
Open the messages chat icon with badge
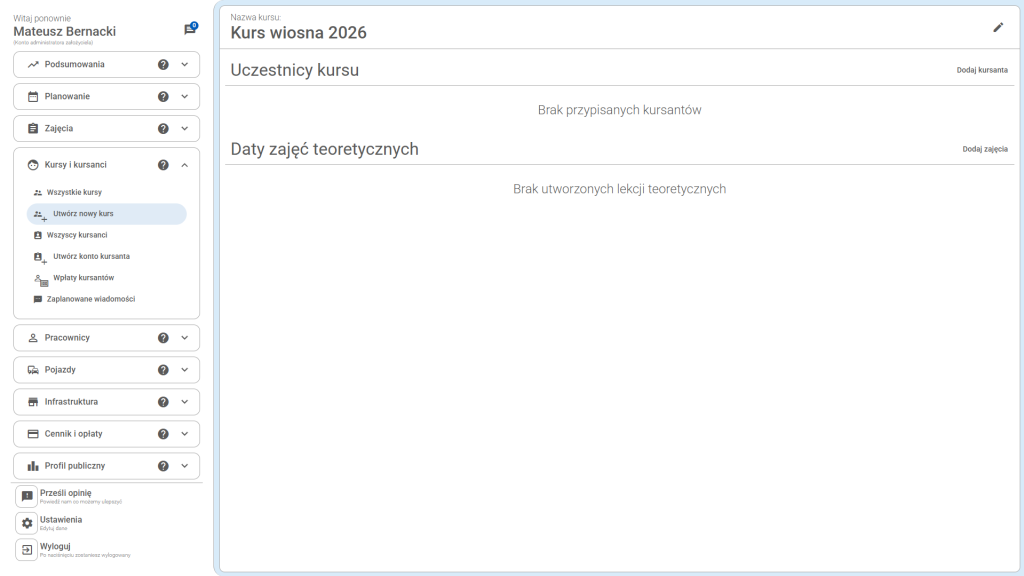(x=189, y=30)
